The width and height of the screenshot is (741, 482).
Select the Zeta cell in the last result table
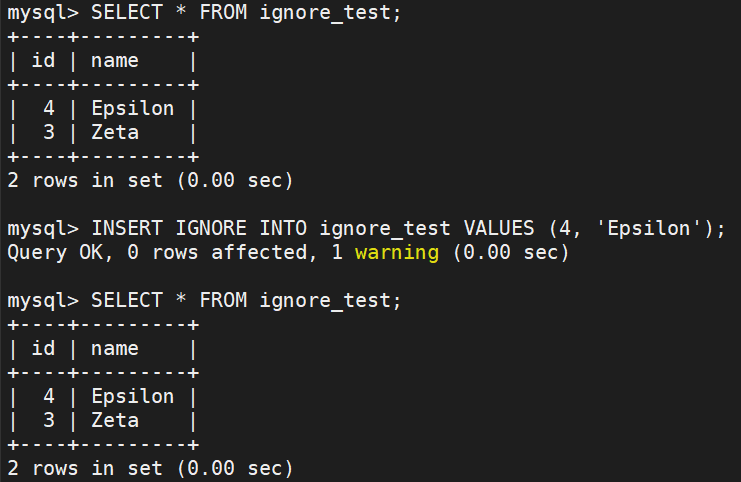[114, 421]
